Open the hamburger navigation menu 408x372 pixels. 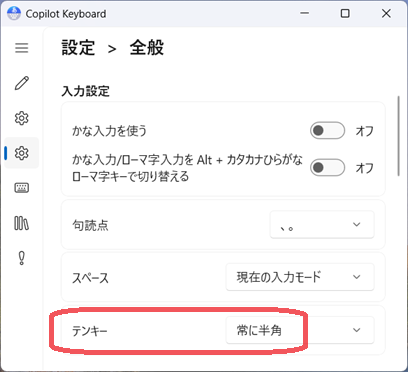point(22,48)
